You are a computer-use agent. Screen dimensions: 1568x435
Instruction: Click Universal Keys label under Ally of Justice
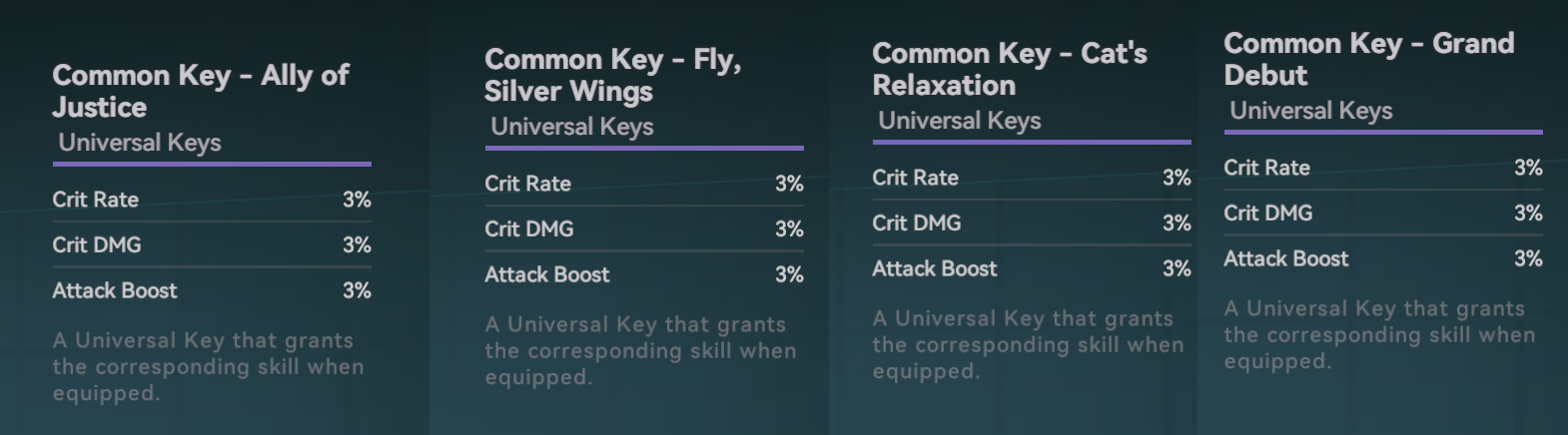pos(140,143)
